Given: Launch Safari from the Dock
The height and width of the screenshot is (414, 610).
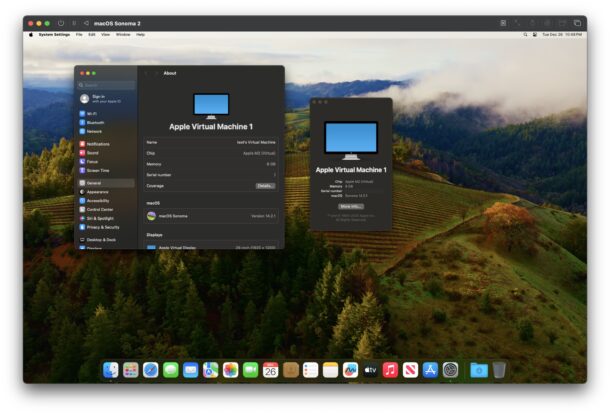Looking at the screenshot, I should (x=151, y=370).
